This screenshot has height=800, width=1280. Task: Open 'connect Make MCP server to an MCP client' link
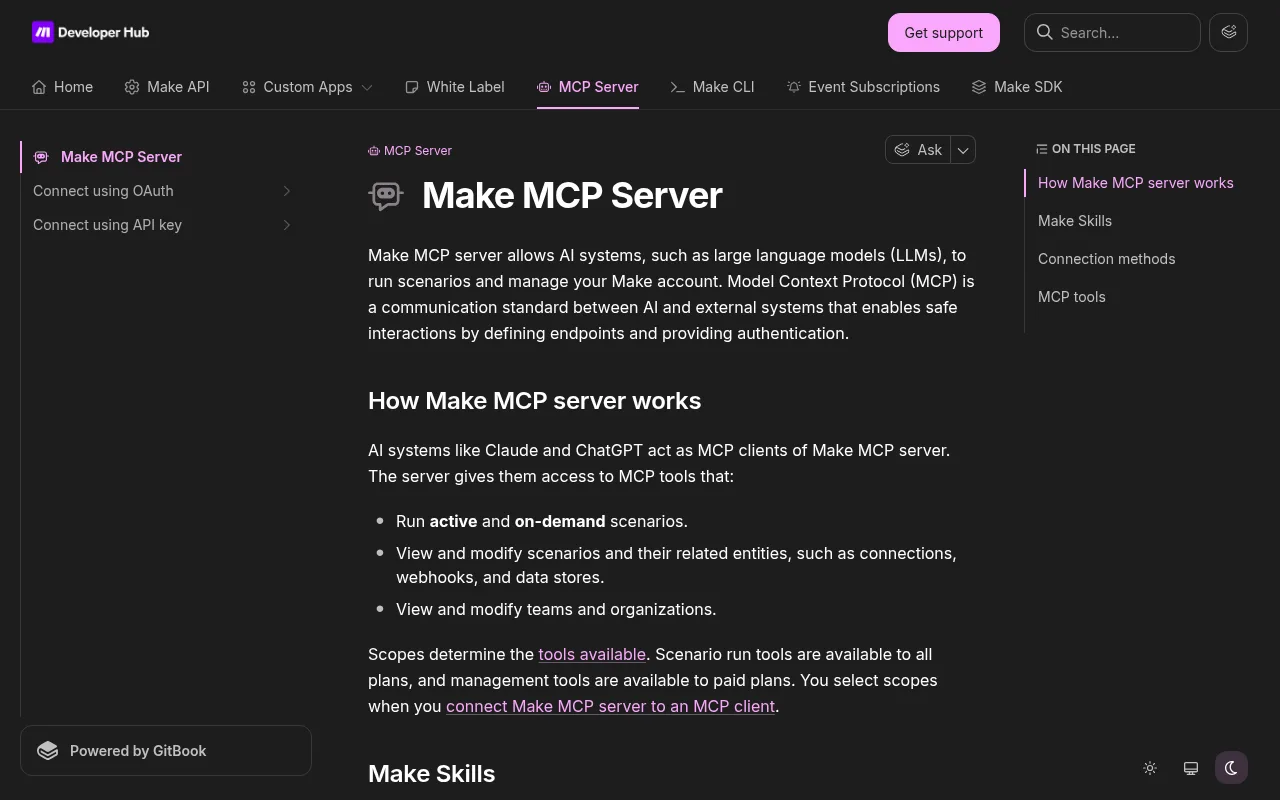pos(611,706)
